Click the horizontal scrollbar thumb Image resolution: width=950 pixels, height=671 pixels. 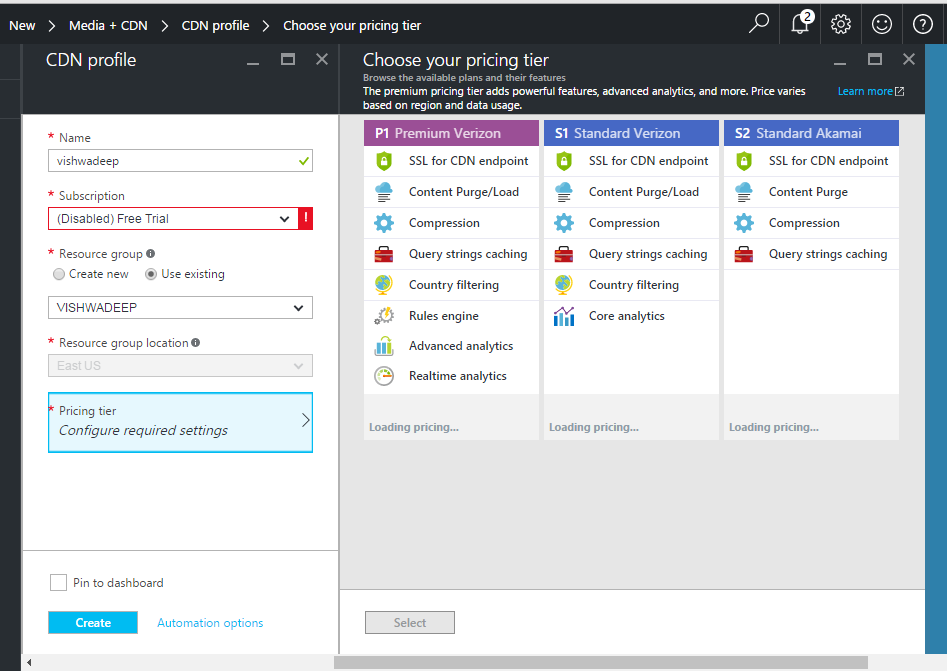click(x=601, y=663)
